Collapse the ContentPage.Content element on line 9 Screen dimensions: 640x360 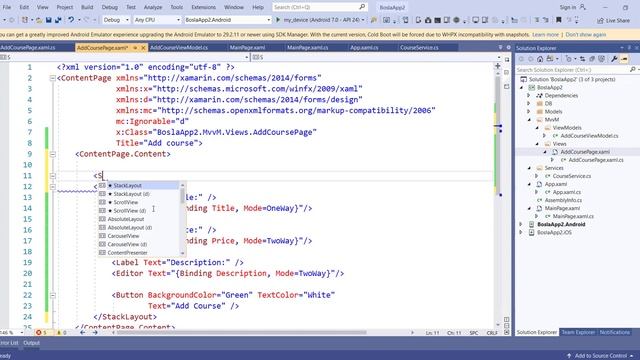[x=53, y=154]
